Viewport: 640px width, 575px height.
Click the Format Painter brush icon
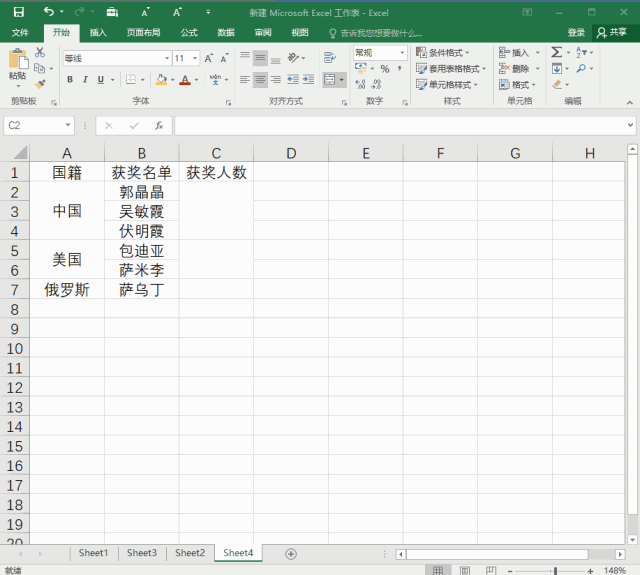tap(40, 84)
